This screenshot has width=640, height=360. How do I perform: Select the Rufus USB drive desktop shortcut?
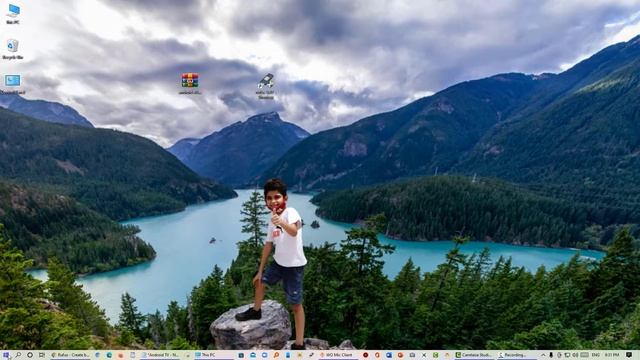pyautogui.click(x=266, y=85)
